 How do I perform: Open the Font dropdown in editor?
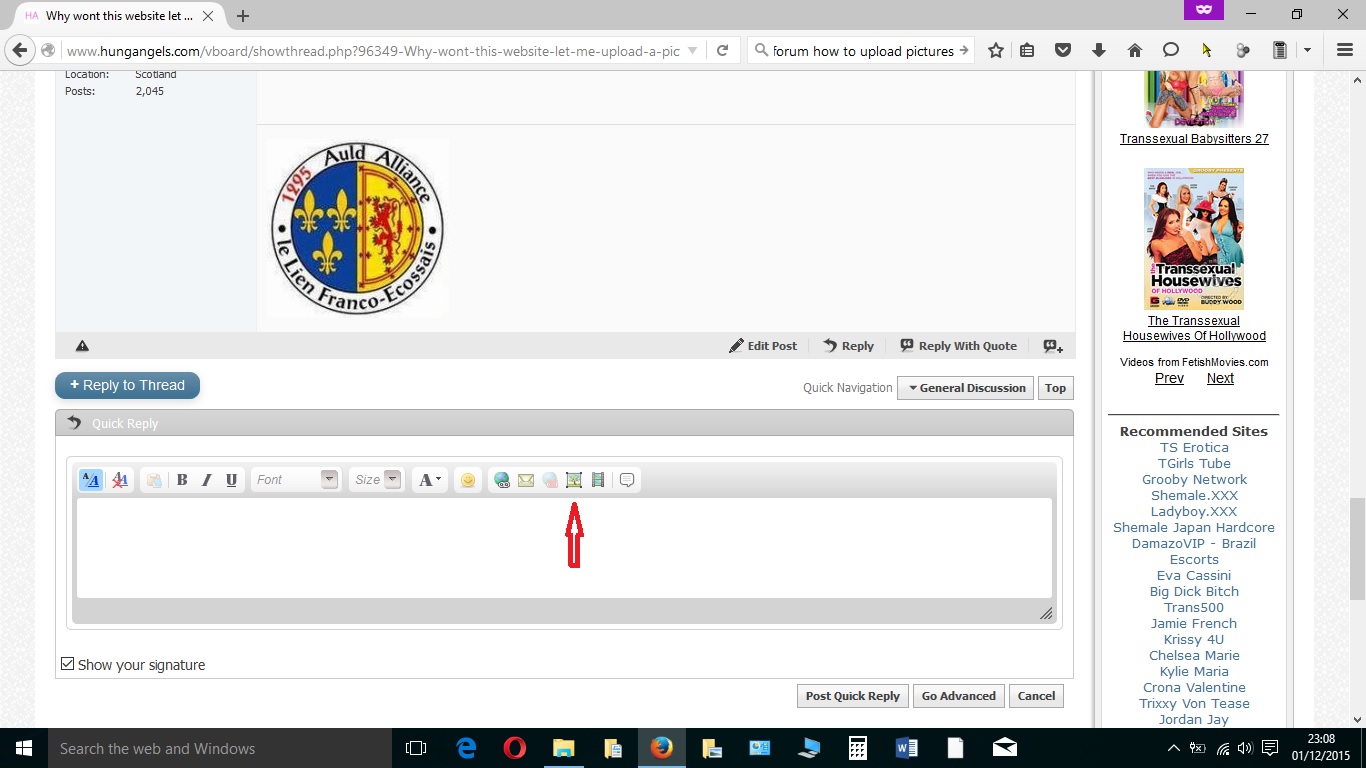296,480
